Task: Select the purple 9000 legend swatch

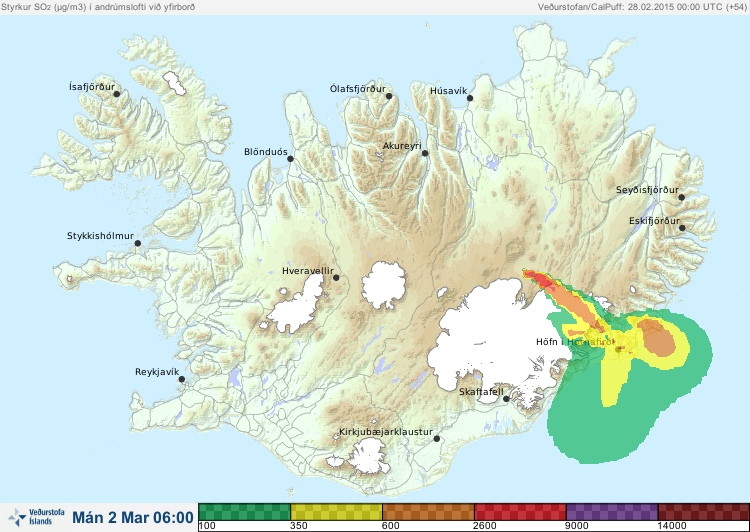Action: pyautogui.click(x=612, y=512)
